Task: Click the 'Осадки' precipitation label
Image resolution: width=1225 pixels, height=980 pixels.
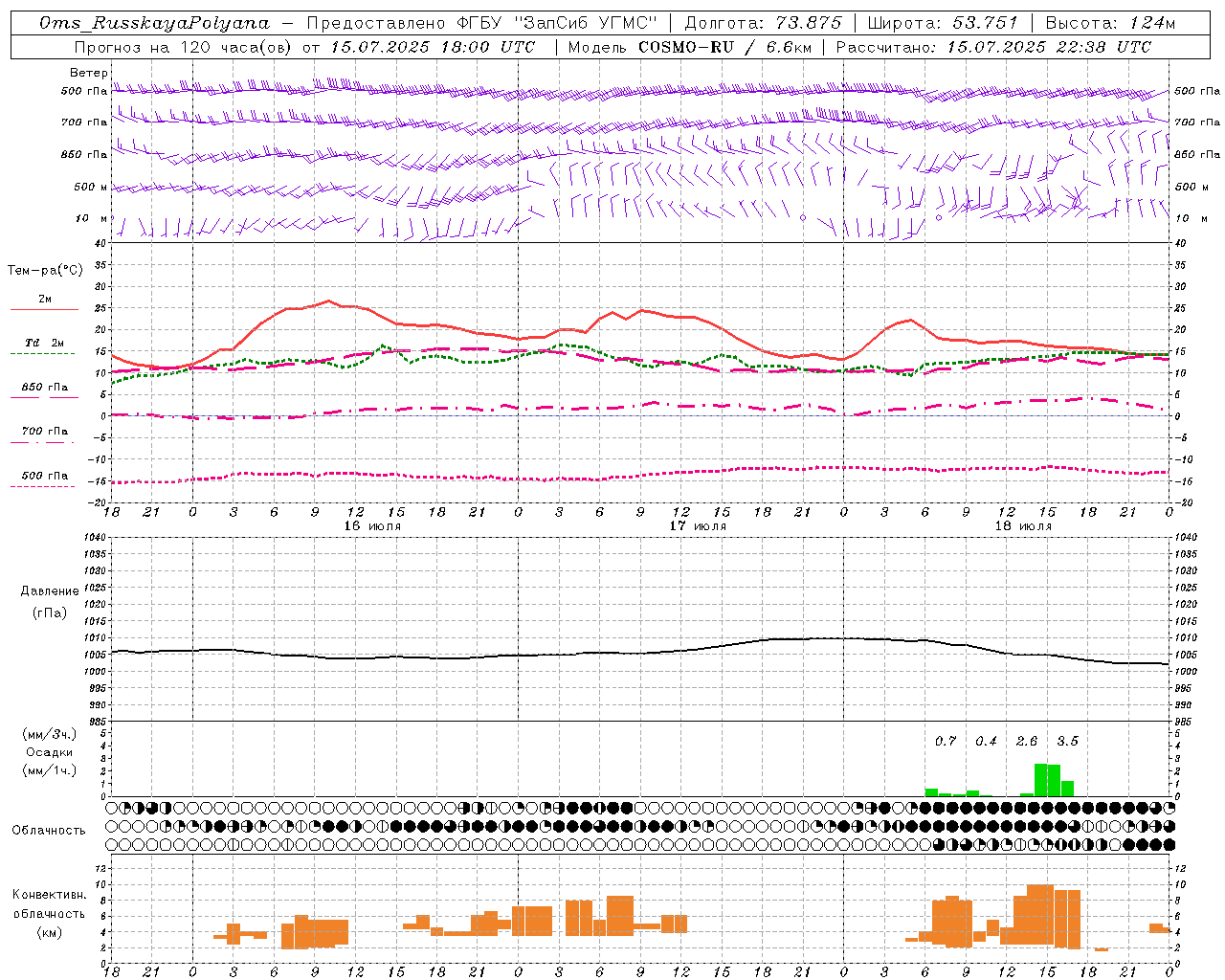Action: (x=50, y=752)
